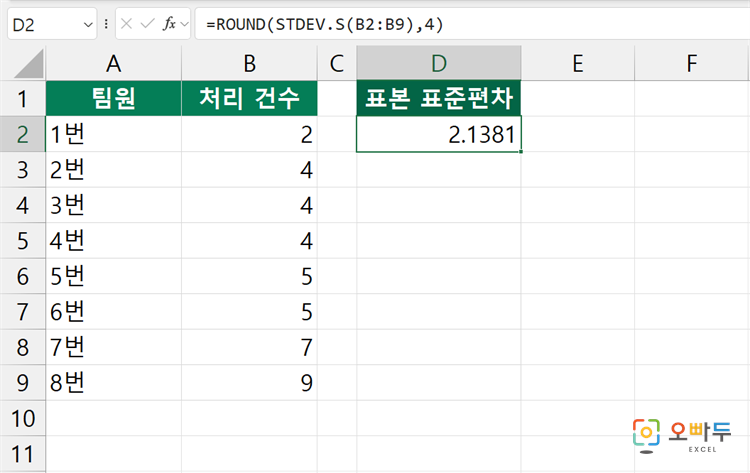Select row 9 header
The height and width of the screenshot is (473, 750).
tap(22, 383)
